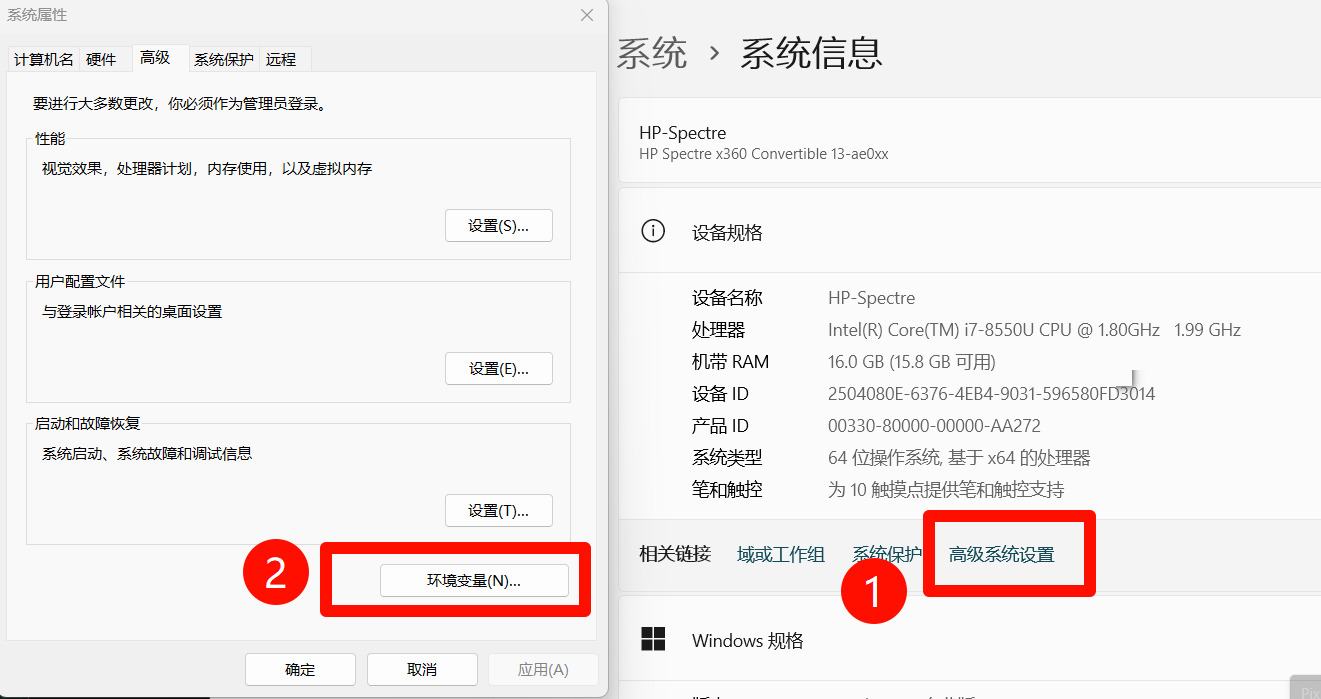
Task: Click the 相关链接 label
Action: 675,554
